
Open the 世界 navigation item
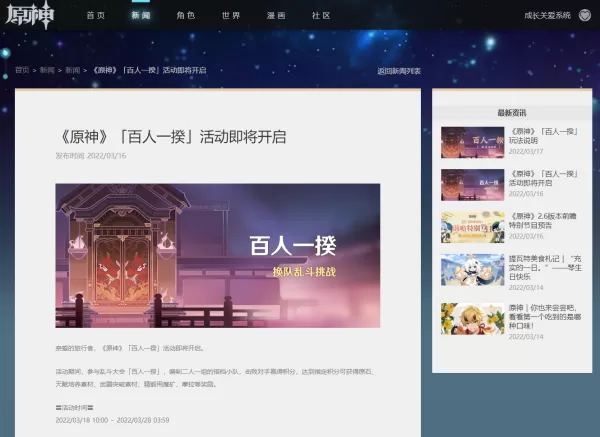point(231,15)
